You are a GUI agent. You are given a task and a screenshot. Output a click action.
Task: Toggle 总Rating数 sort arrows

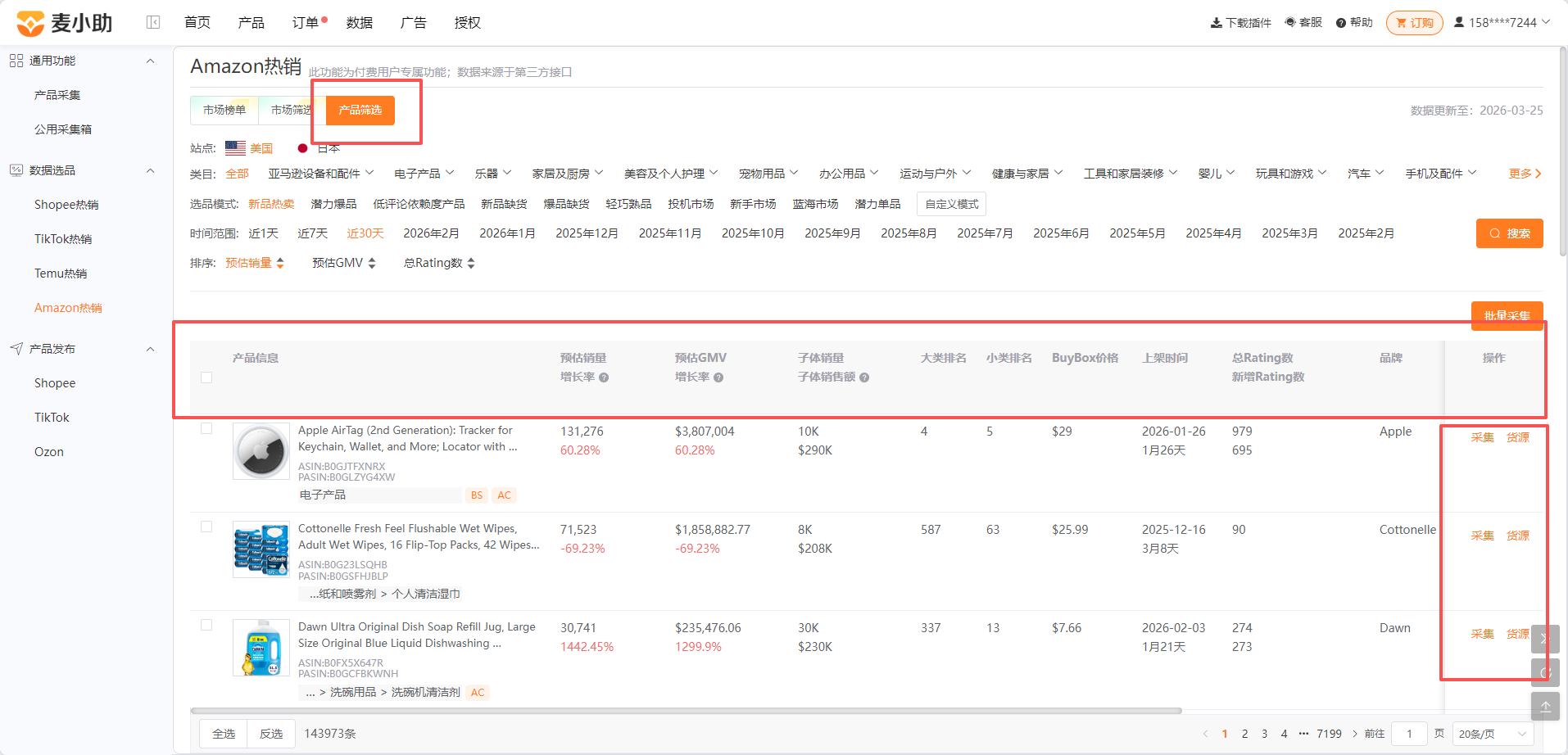point(471,263)
